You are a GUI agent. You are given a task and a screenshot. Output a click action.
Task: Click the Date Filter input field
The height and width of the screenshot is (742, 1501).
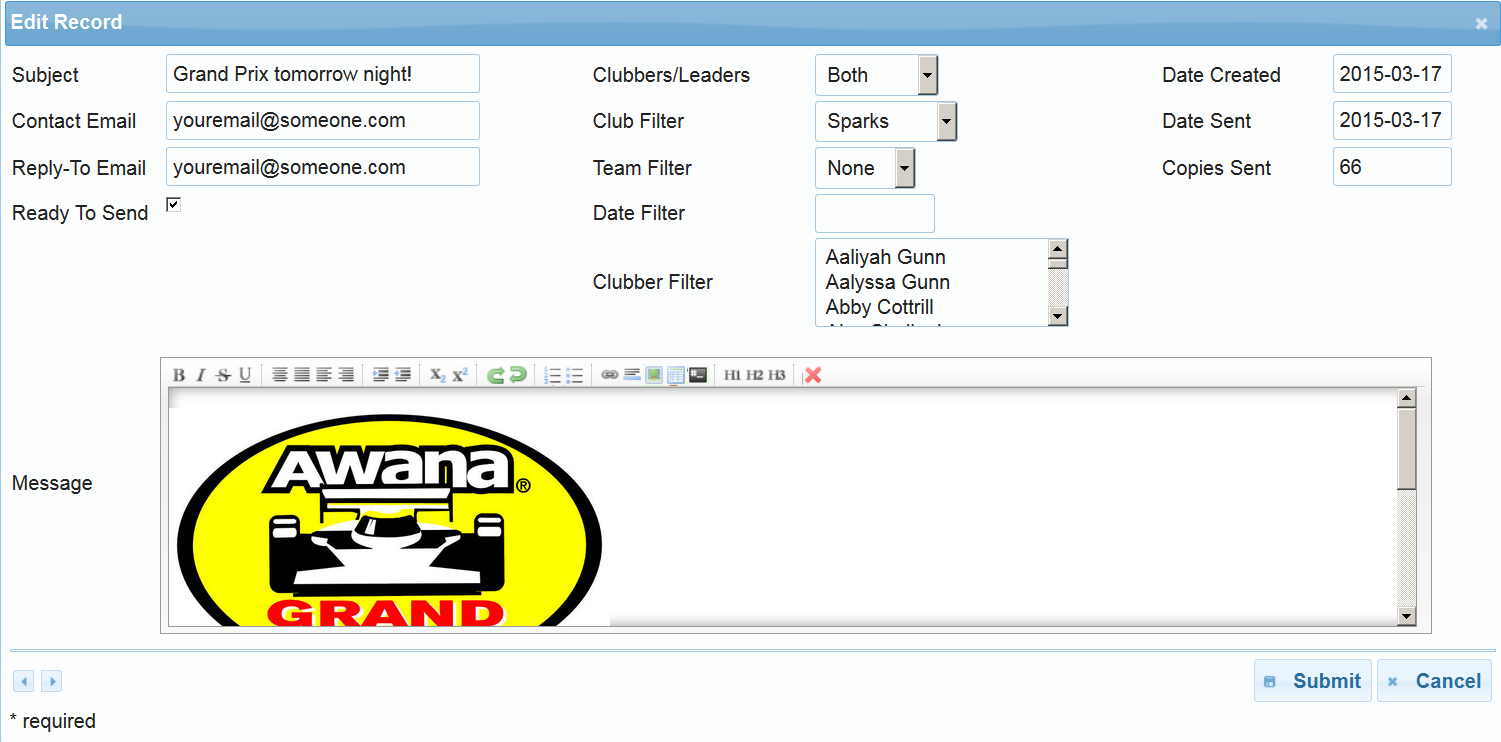tap(874, 214)
